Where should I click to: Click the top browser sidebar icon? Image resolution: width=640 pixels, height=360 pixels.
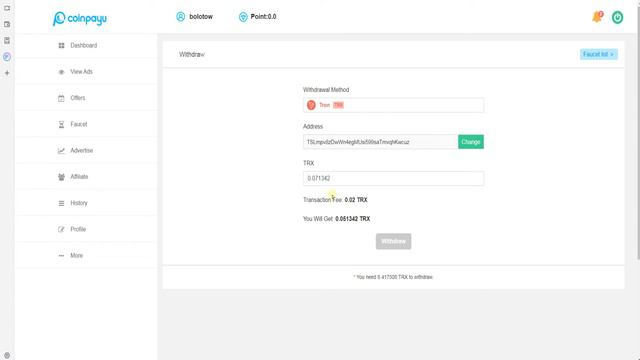pos(7,8)
